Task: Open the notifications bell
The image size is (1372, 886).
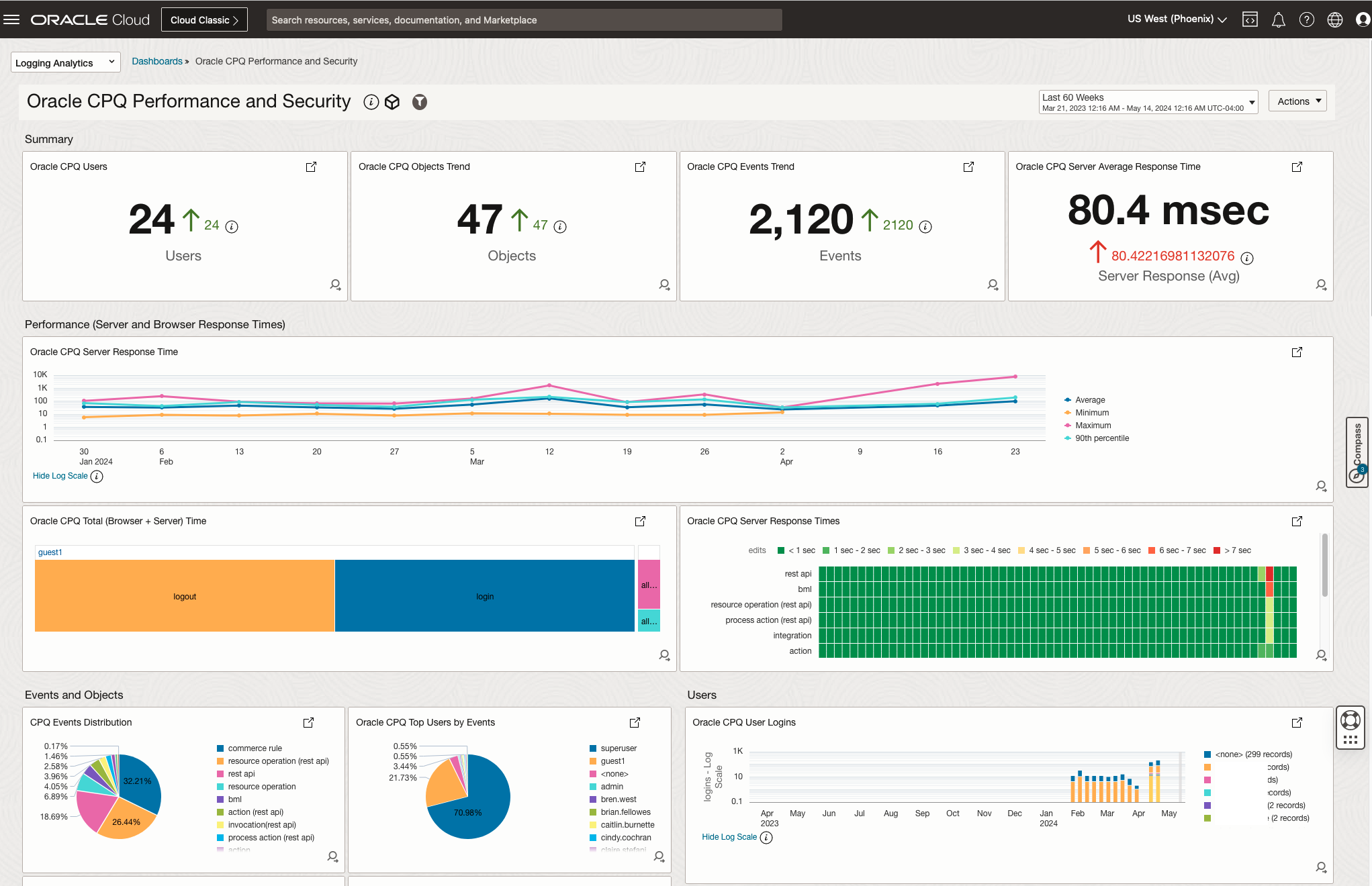Action: tap(1278, 19)
